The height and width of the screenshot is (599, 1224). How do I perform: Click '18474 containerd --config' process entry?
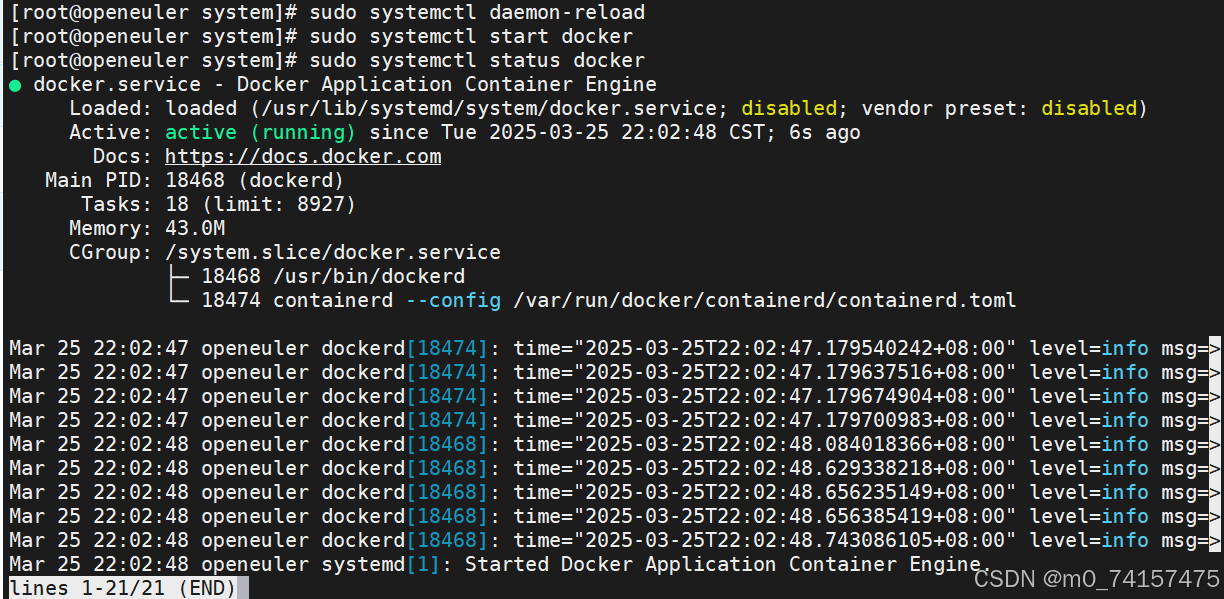click(351, 301)
